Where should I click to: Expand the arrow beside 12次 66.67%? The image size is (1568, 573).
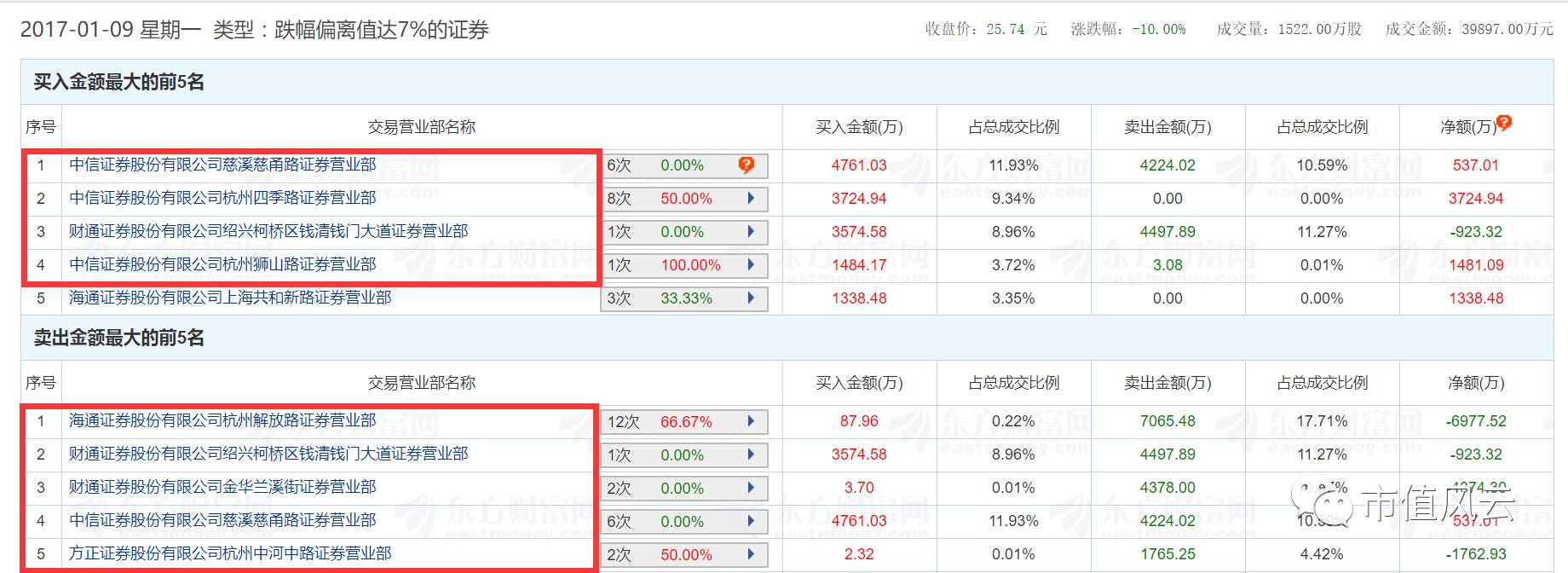click(751, 421)
